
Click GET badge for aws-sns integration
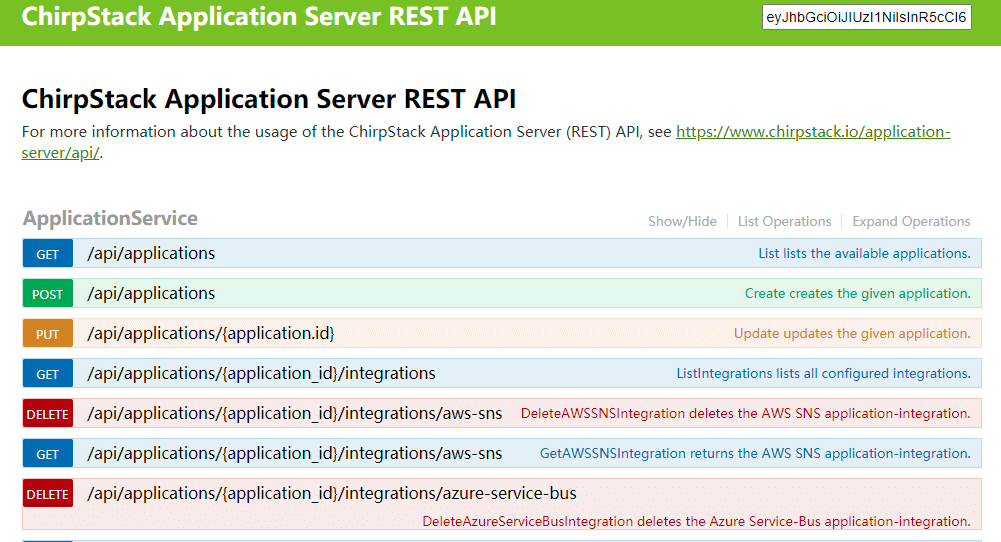[x=48, y=454]
